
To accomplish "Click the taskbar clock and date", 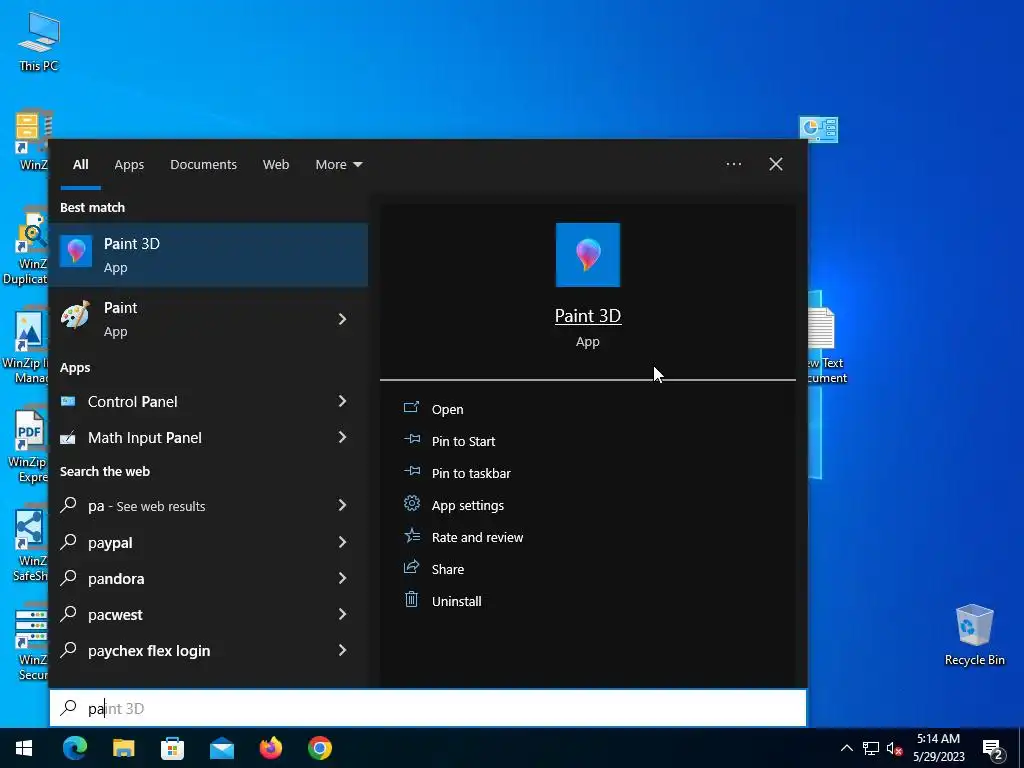I will pos(938,748).
